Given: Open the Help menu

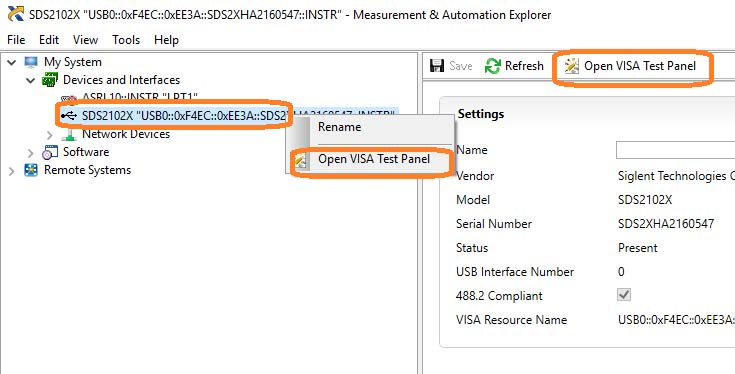Looking at the screenshot, I should tap(166, 40).
